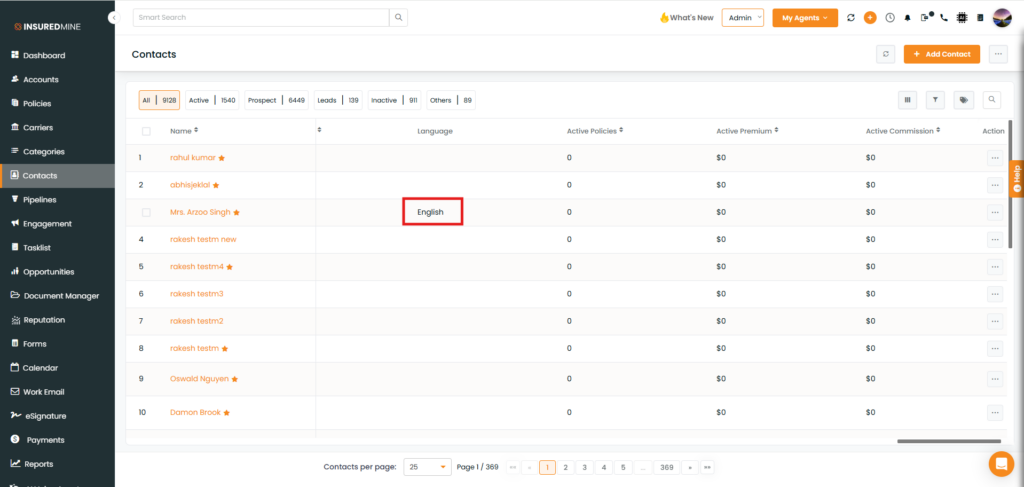Screen dimensions: 1024x487
Task: Open the column layout icon
Action: point(908,100)
